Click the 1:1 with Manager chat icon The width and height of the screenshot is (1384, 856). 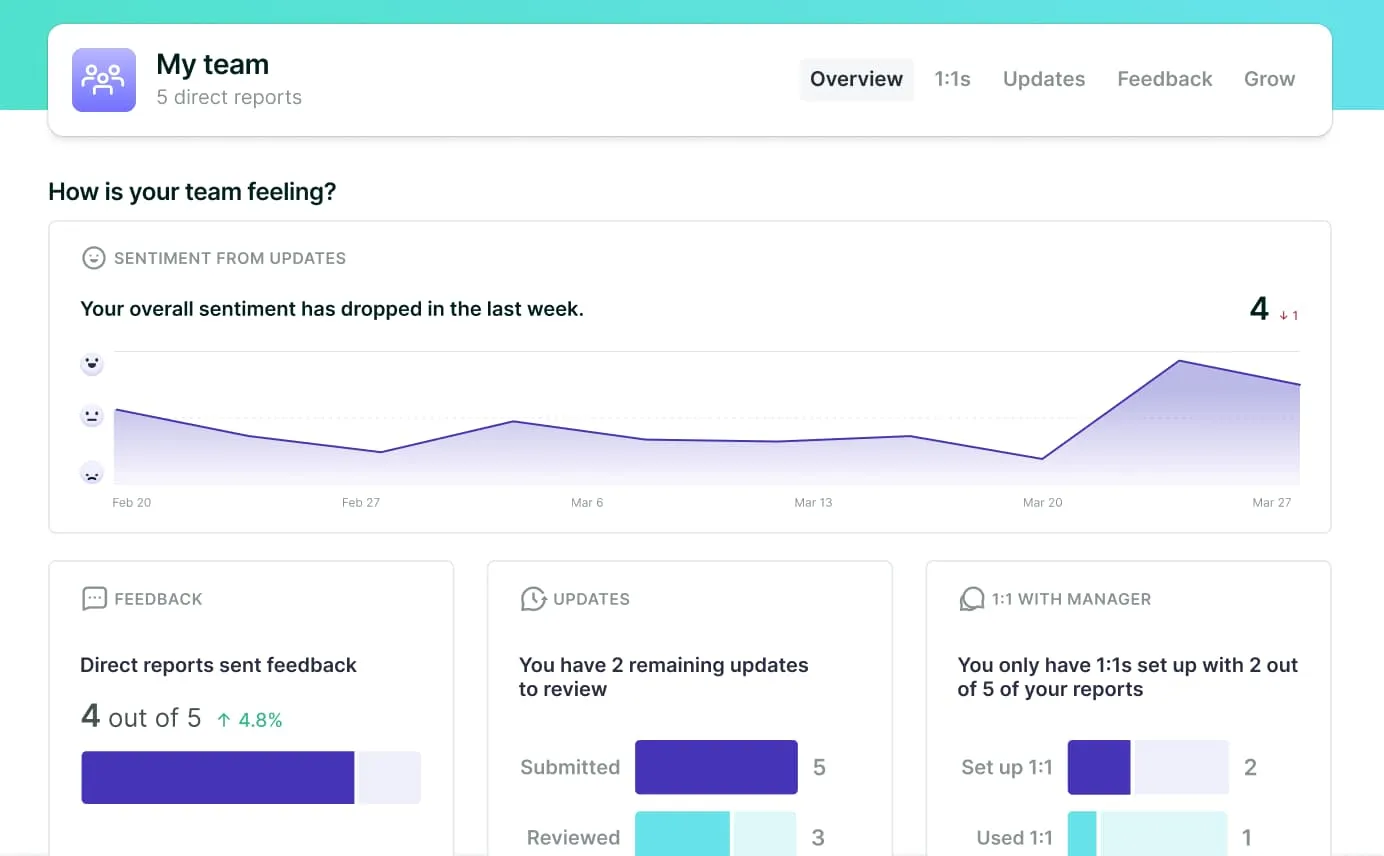point(972,599)
